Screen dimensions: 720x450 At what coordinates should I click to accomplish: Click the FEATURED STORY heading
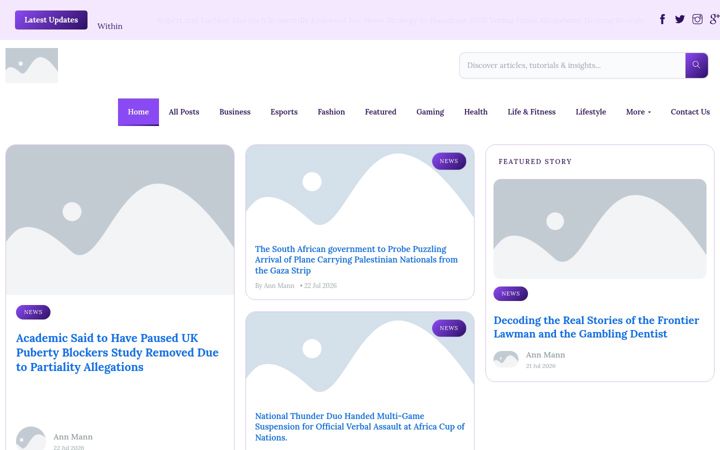click(535, 162)
